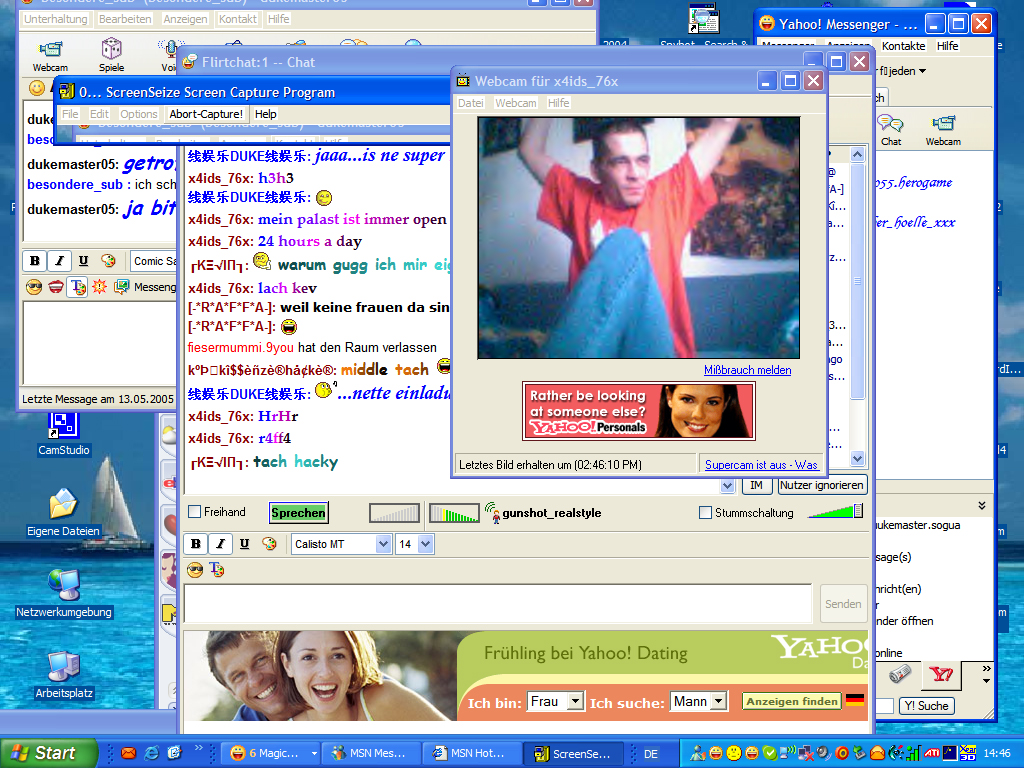Open the sunglasses smiley picker in MSN chat
Screen dimensions: 1024x768
click(34, 287)
